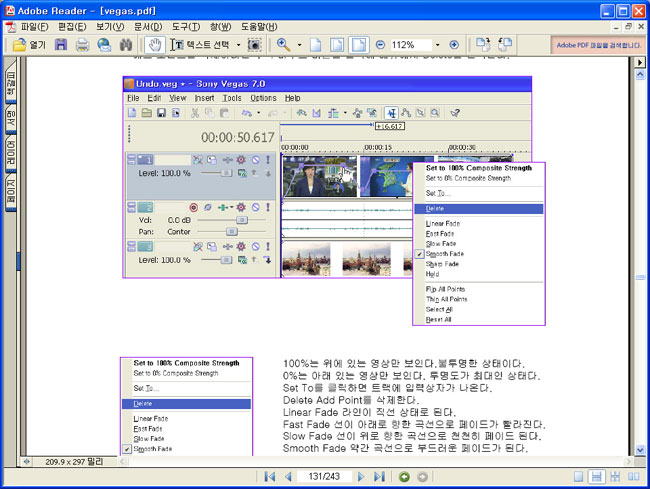Screen dimensions: 650x489
Task: Select the Hand tool
Action: (155, 44)
